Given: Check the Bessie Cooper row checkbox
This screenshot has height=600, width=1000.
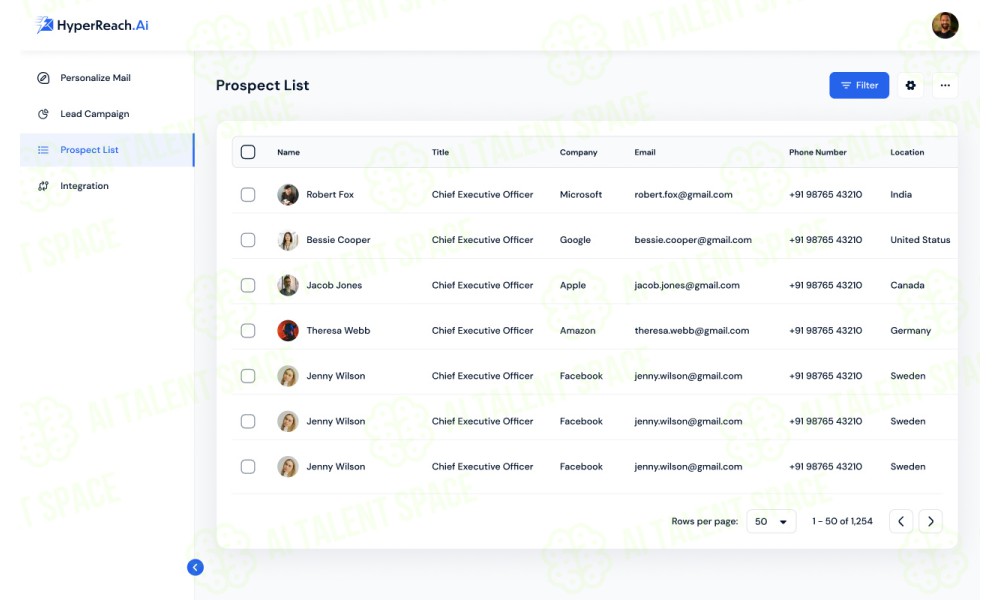Looking at the screenshot, I should coord(248,240).
